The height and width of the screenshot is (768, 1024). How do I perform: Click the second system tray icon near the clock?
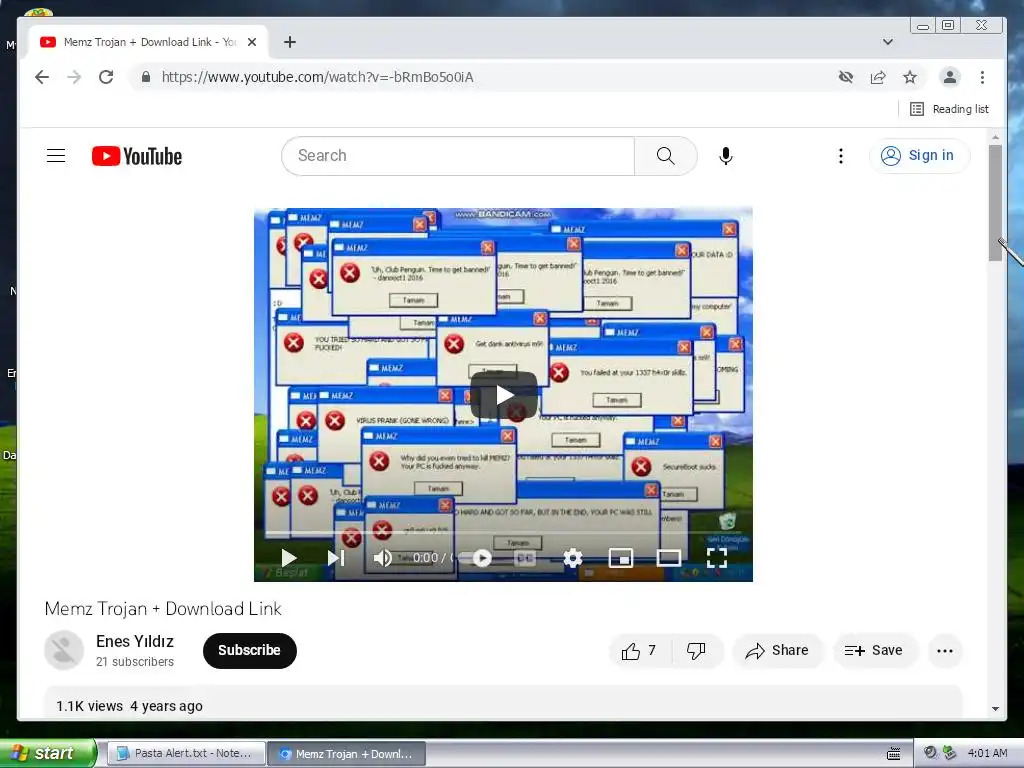[950, 753]
